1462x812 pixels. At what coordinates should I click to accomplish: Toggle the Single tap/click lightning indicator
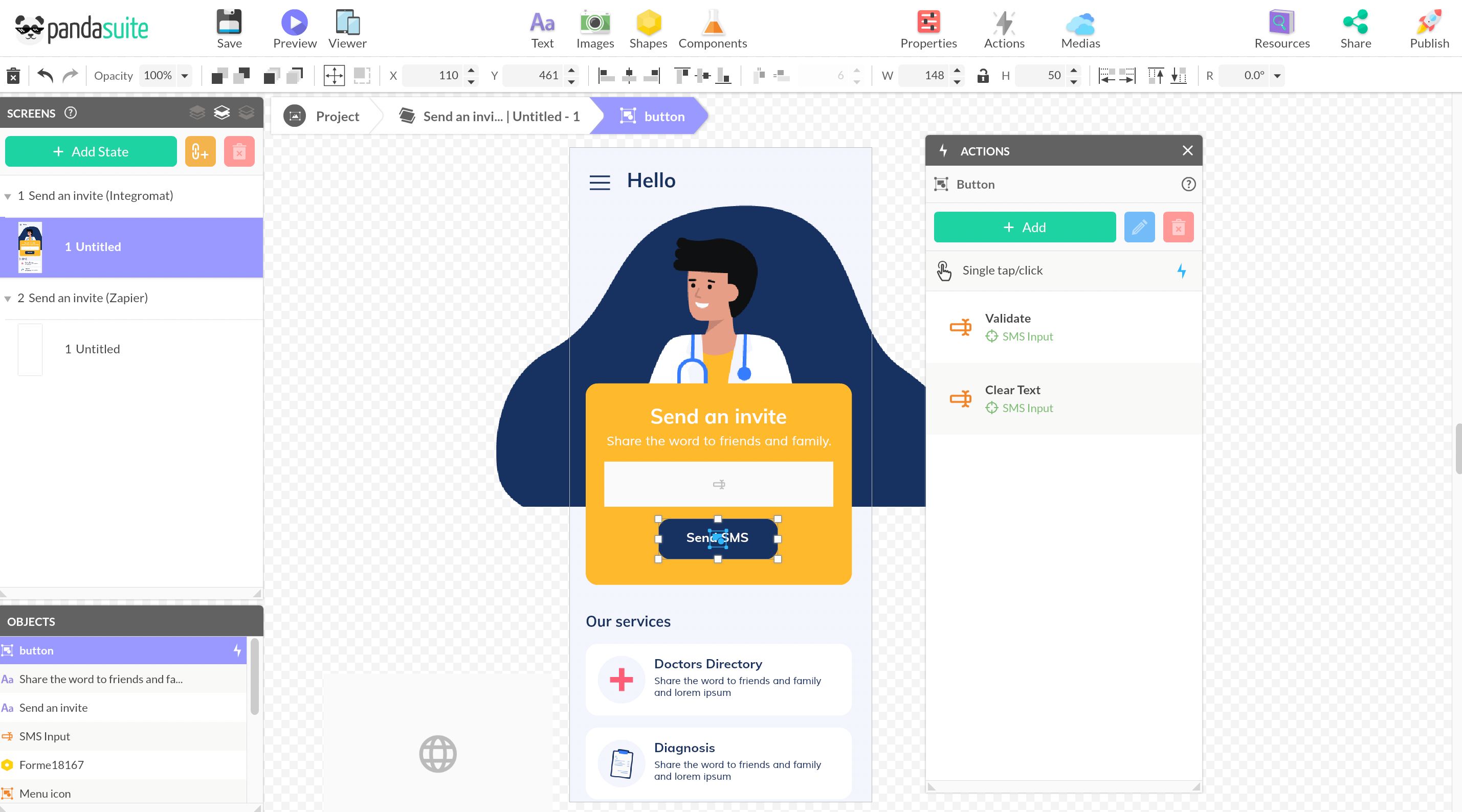pyautogui.click(x=1182, y=270)
